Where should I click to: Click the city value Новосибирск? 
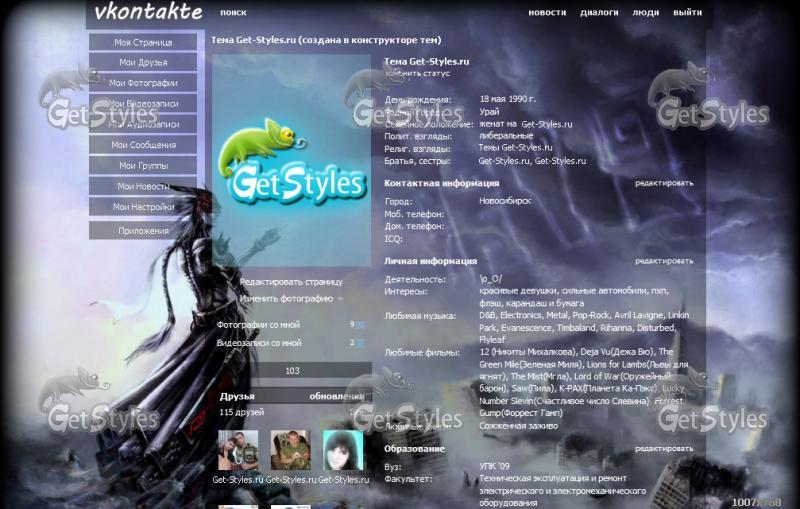[505, 201]
